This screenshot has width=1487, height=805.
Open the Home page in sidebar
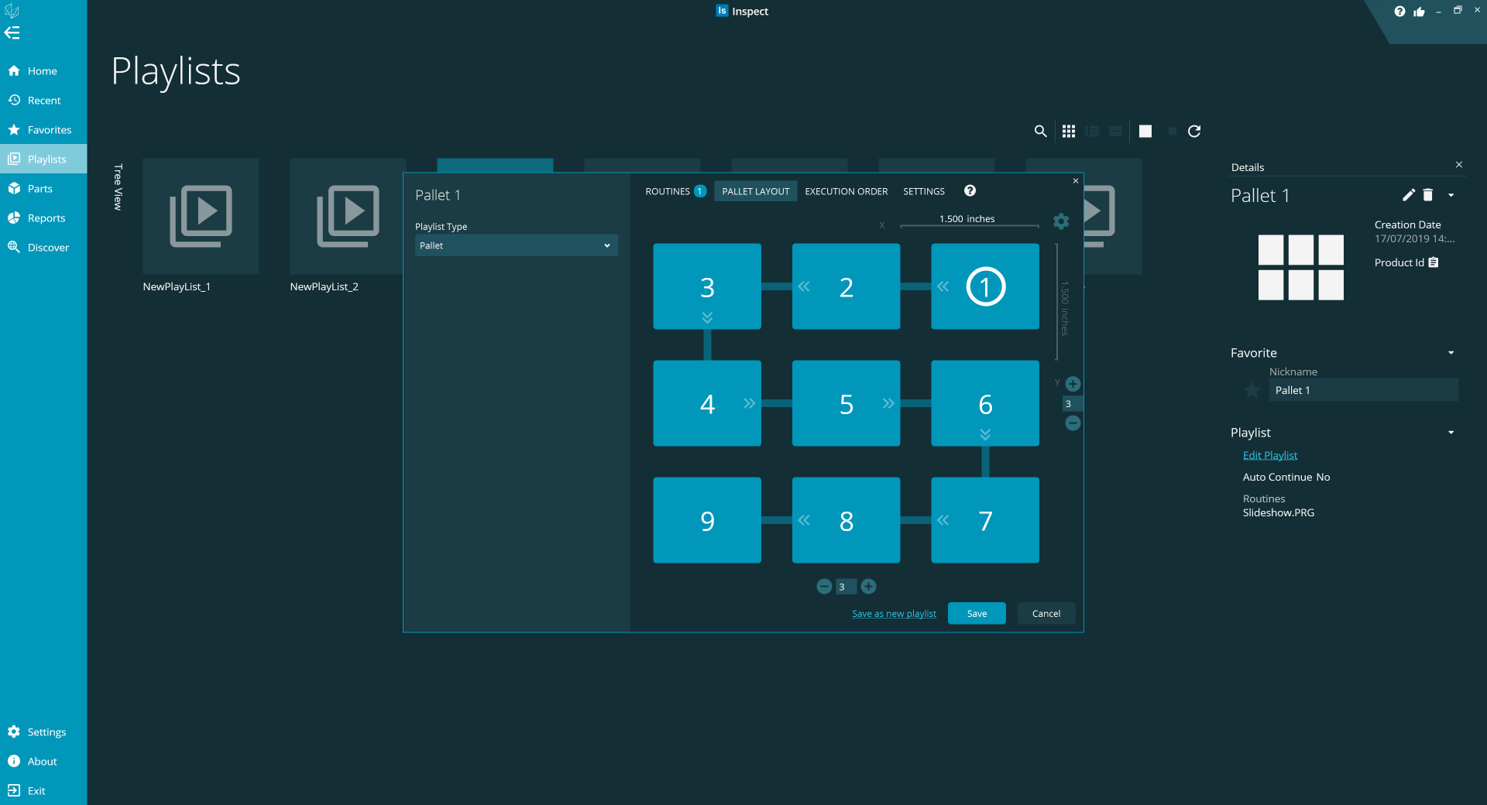coord(43,71)
